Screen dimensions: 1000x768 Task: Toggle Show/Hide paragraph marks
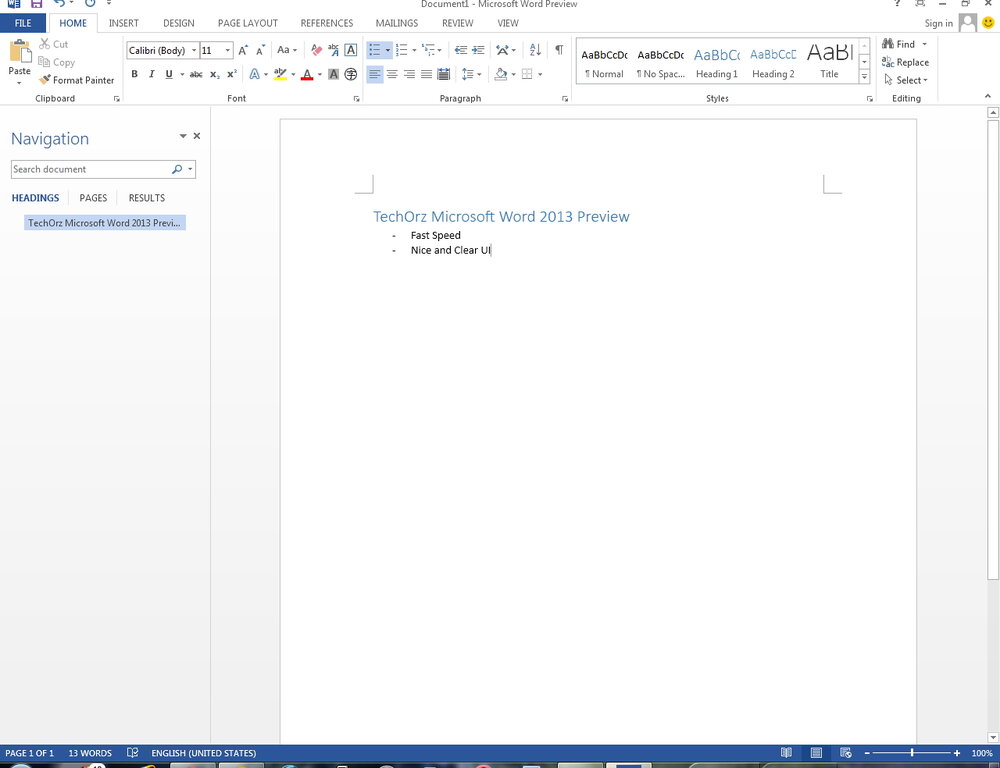point(559,50)
